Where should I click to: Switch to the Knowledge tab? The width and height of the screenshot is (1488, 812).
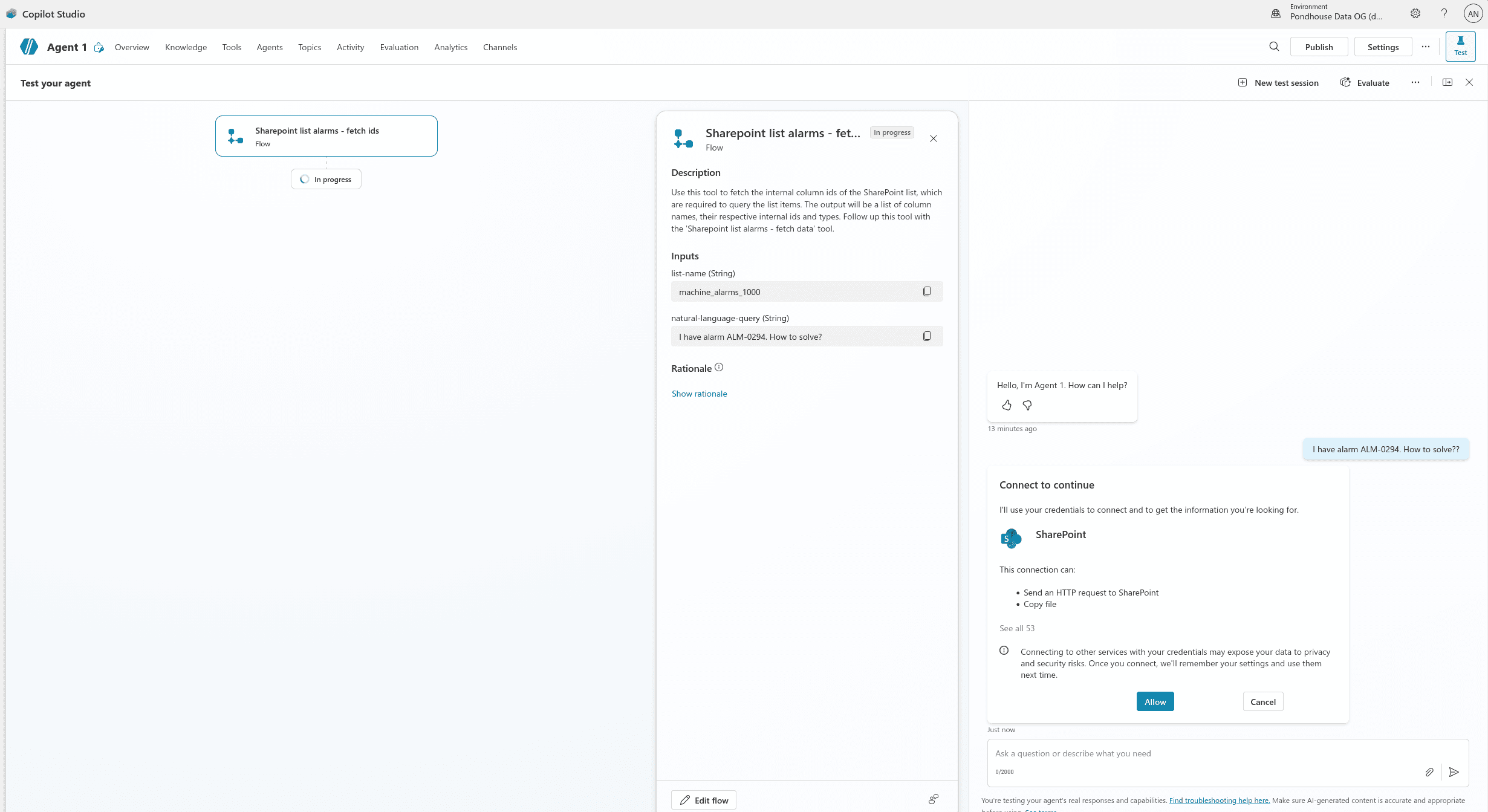point(186,47)
